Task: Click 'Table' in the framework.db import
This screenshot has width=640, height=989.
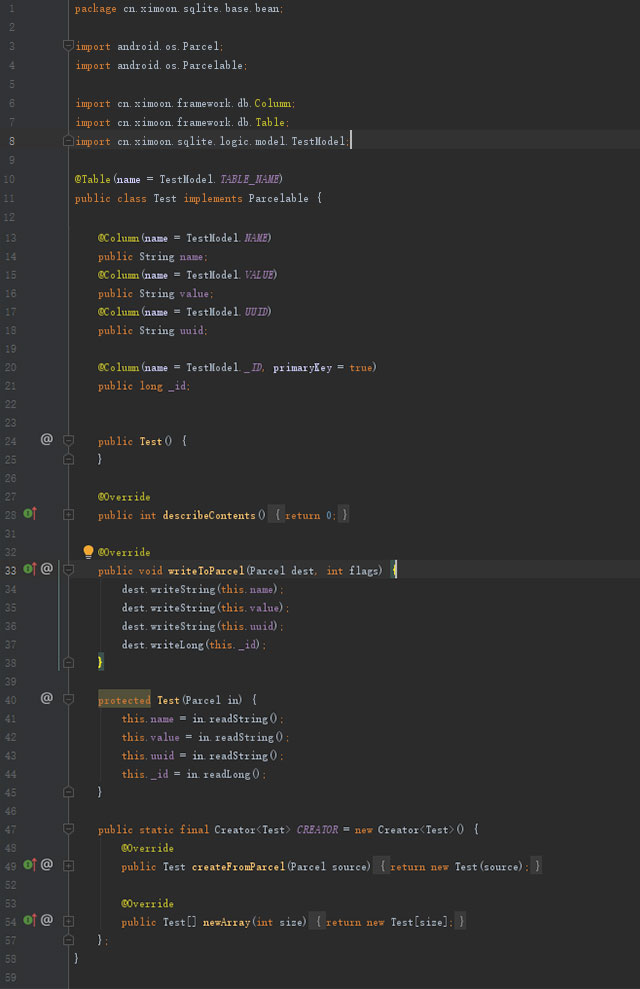Action: coord(270,122)
